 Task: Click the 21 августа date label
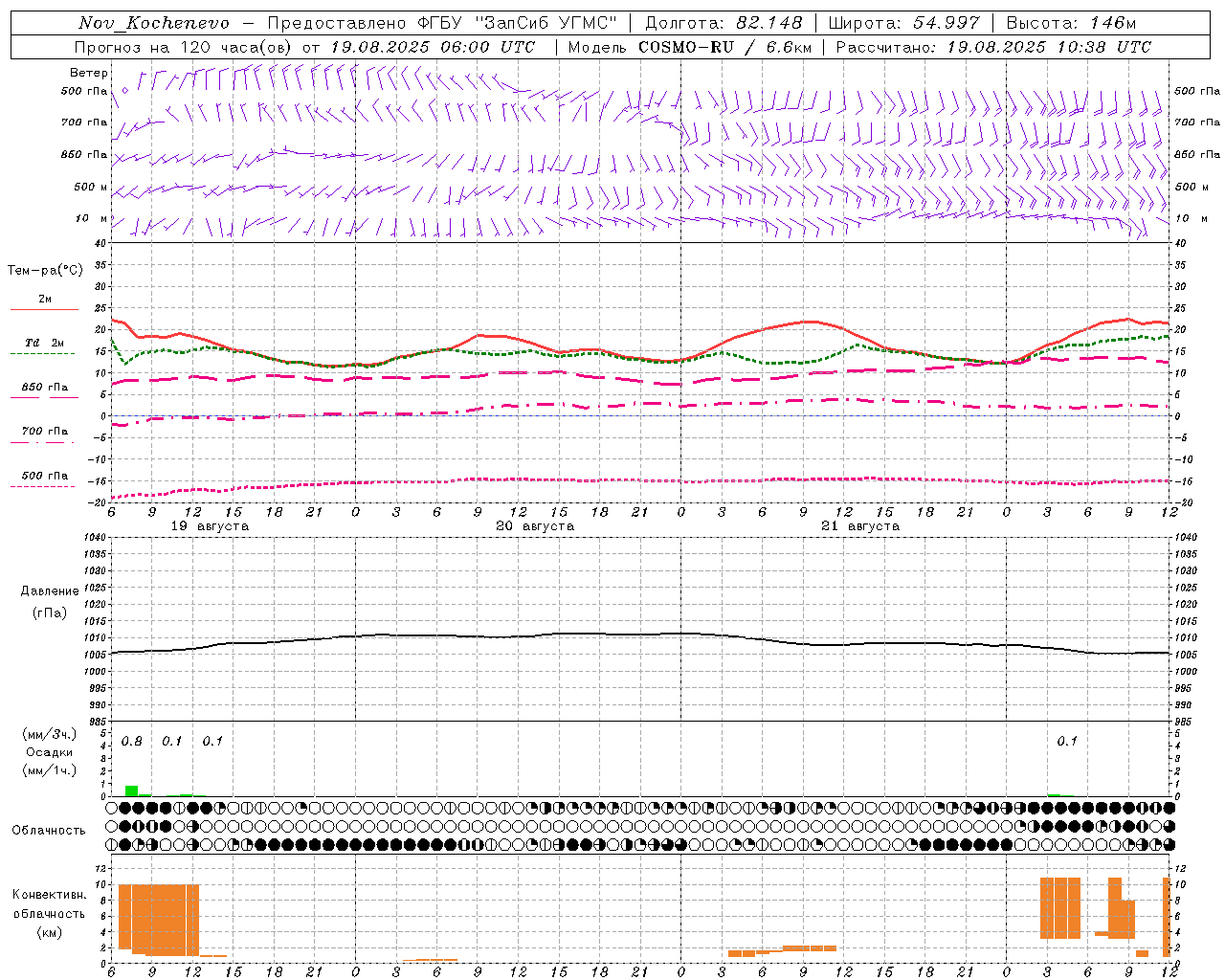coord(860,526)
